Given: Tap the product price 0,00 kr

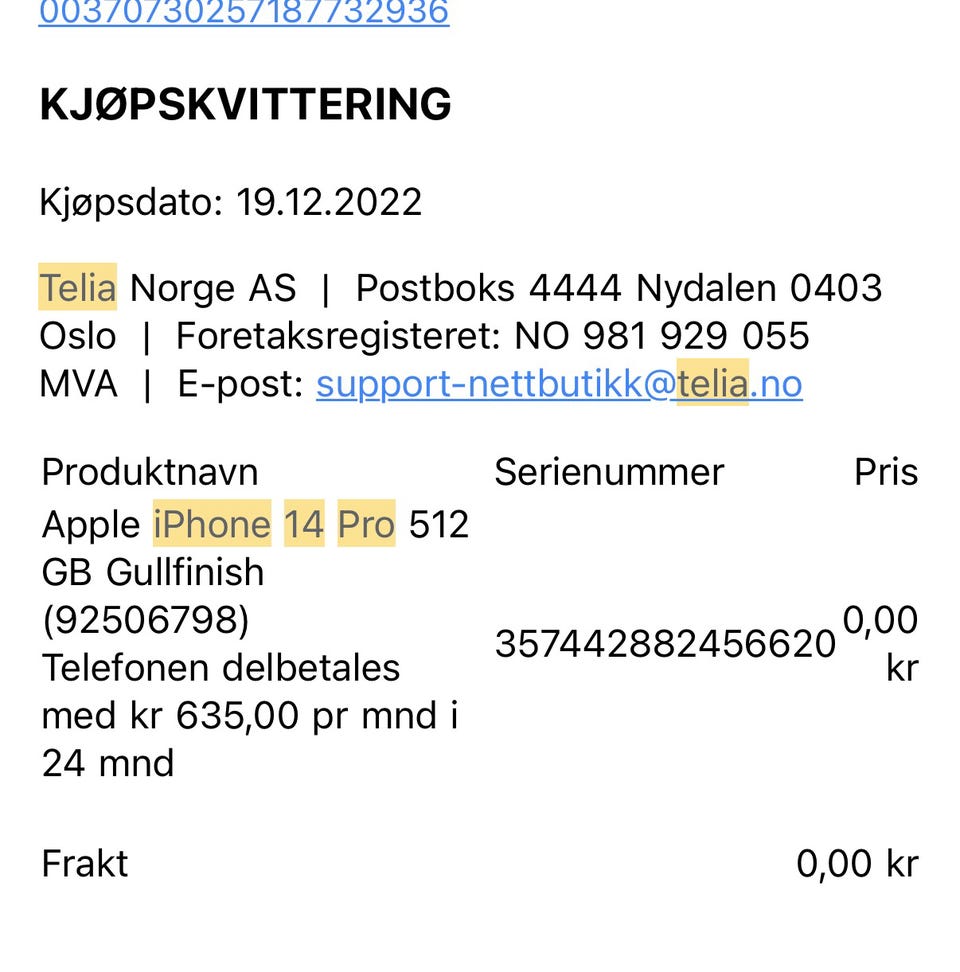Looking at the screenshot, I should tap(880, 643).
